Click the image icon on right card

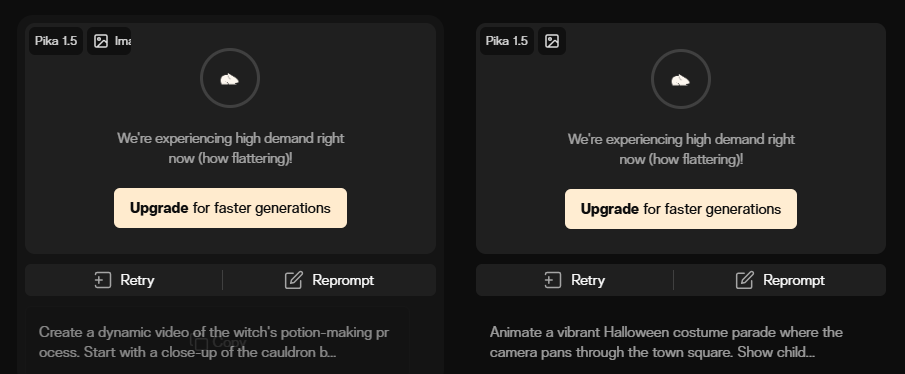[552, 41]
